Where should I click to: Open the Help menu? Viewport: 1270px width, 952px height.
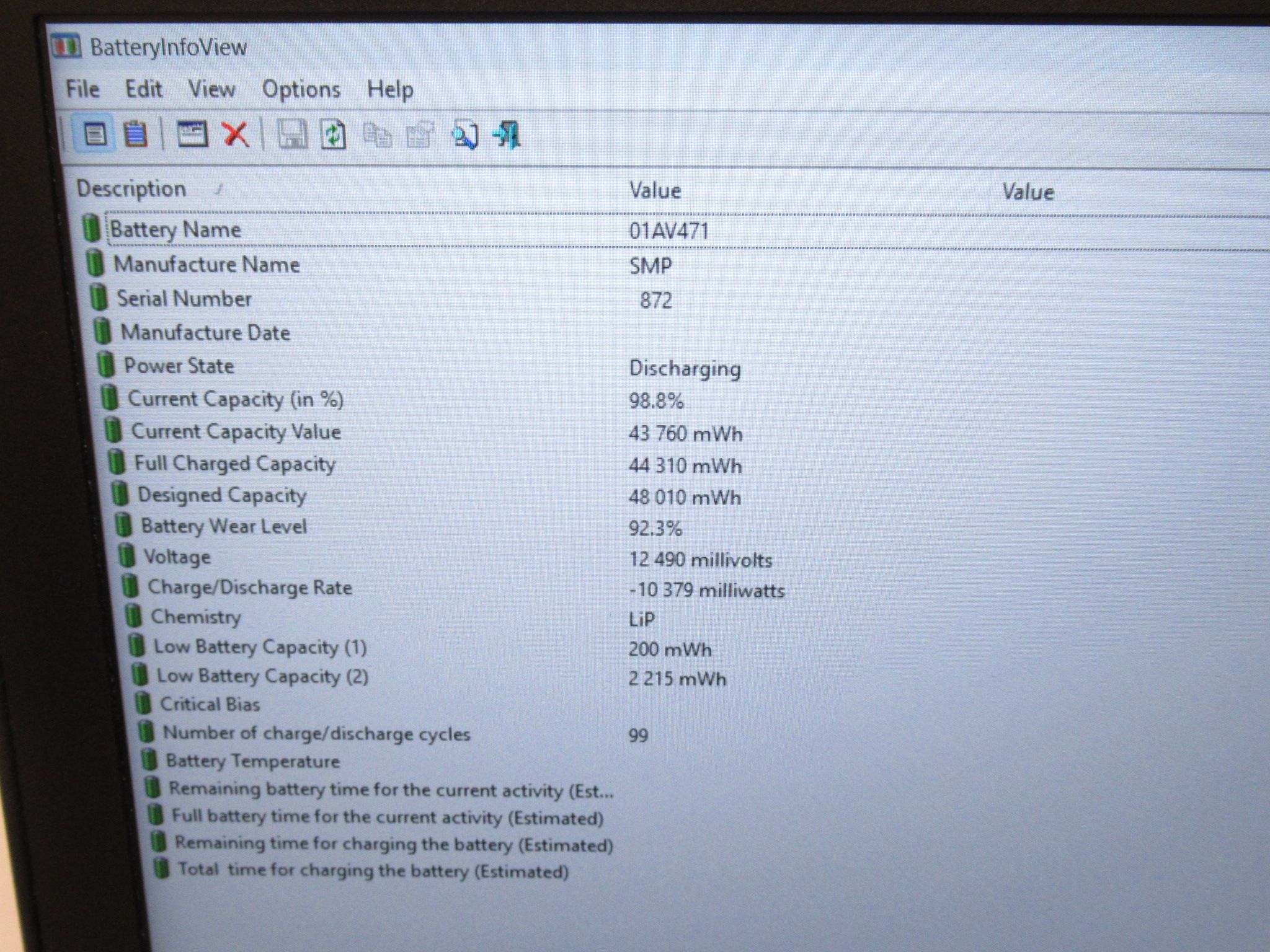point(390,90)
